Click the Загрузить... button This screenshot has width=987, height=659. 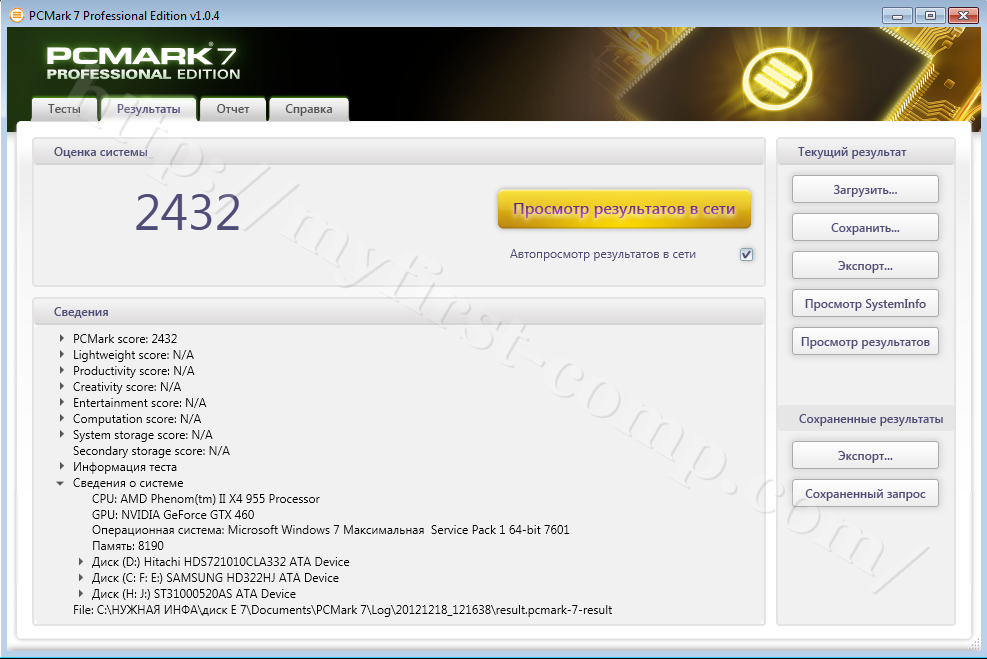(865, 189)
